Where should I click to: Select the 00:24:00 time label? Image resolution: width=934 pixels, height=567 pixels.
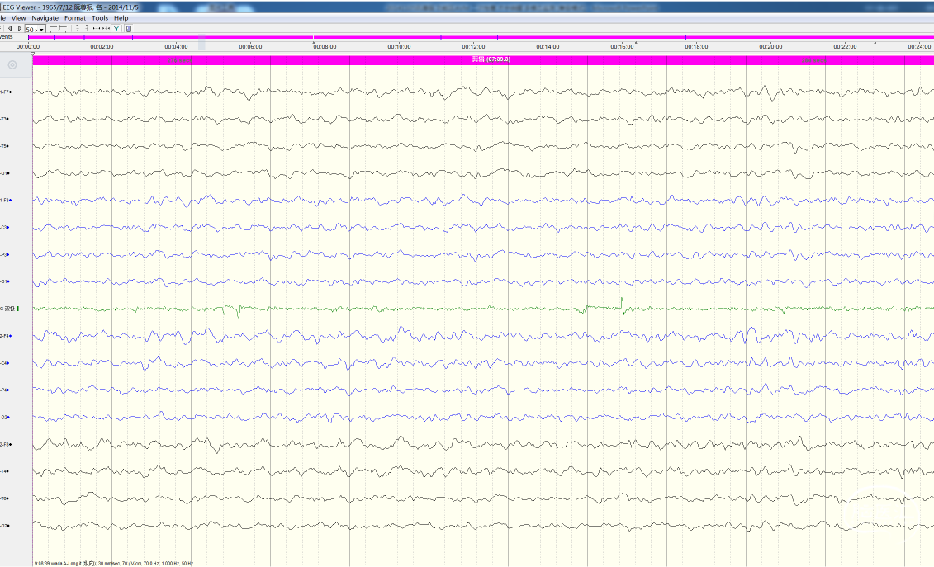[919, 46]
